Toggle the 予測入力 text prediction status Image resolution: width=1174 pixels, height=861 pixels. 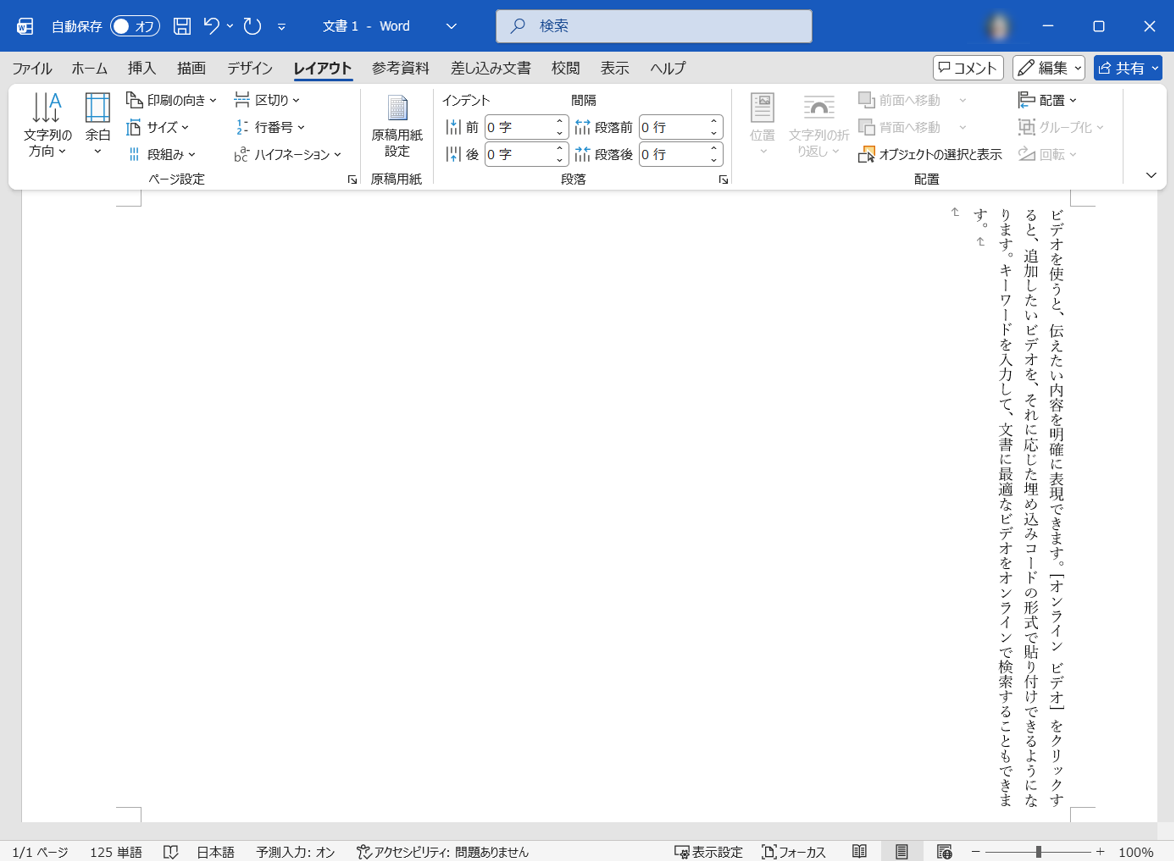click(x=295, y=852)
